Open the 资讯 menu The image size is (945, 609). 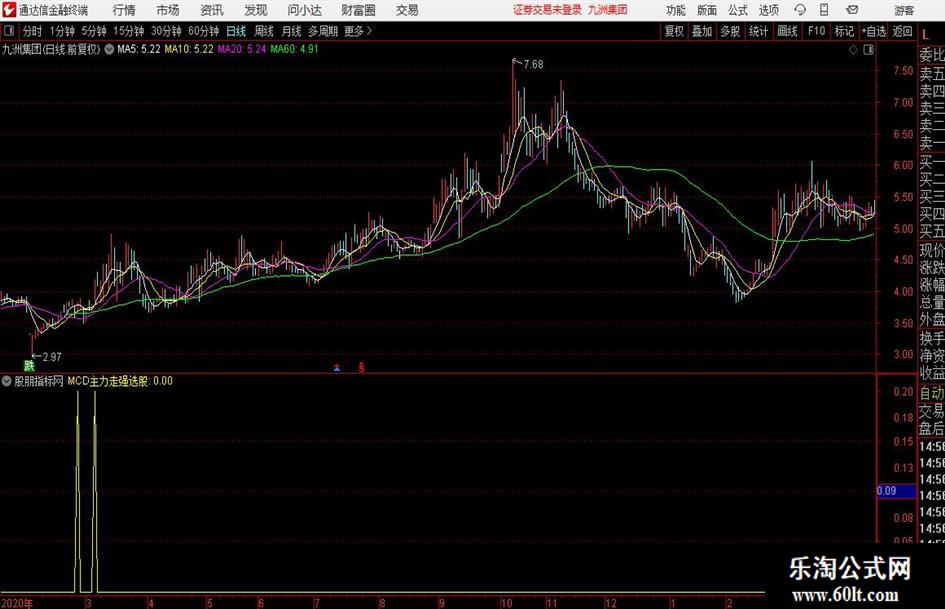[x=212, y=10]
